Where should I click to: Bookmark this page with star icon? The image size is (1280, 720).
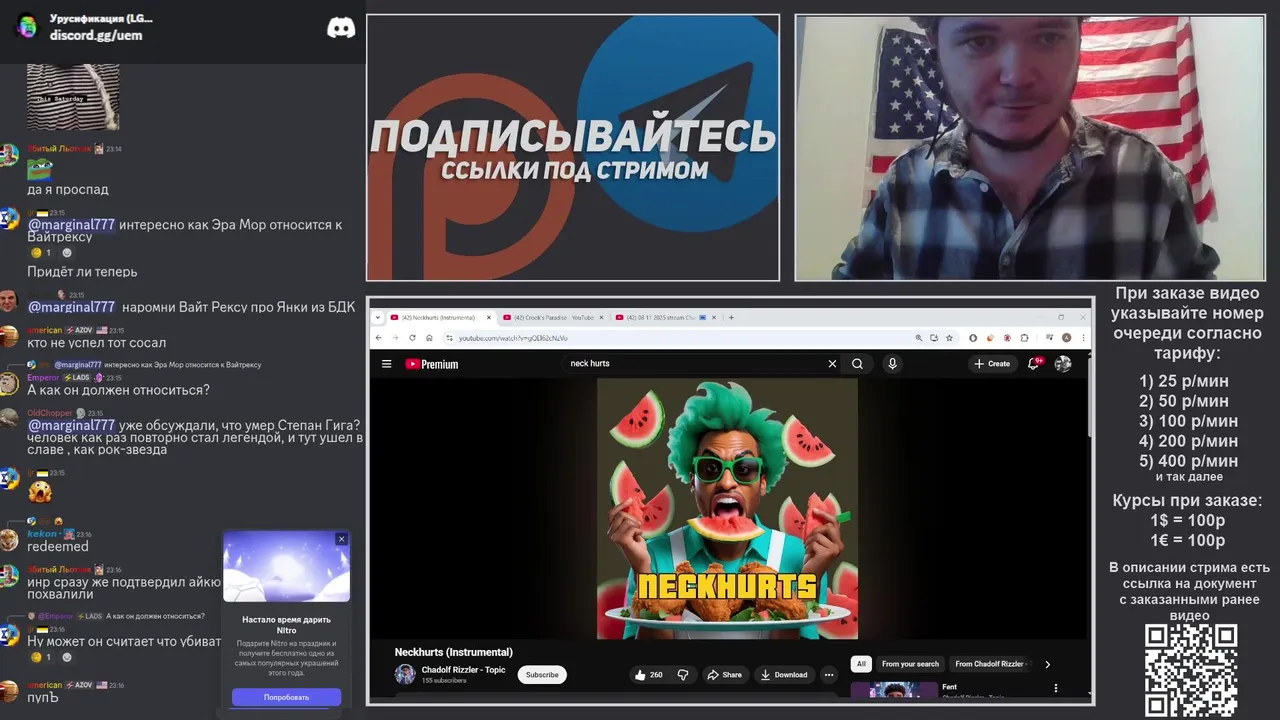coord(949,338)
